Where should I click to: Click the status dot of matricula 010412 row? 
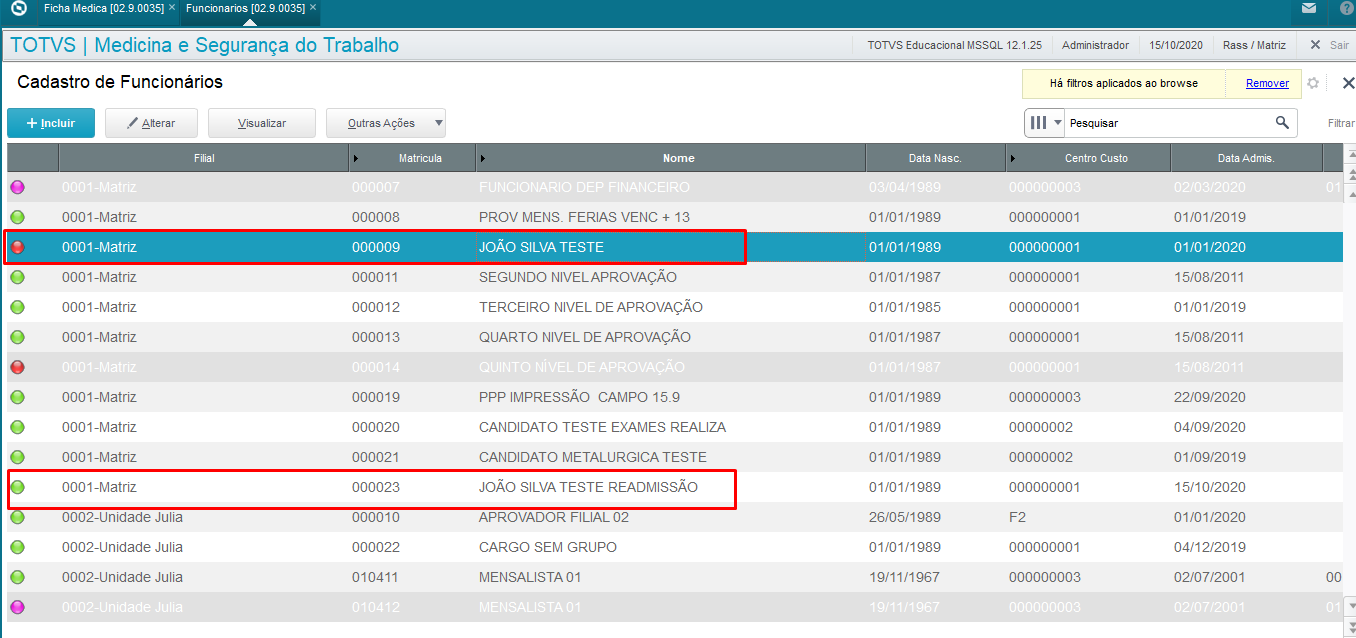pos(17,607)
